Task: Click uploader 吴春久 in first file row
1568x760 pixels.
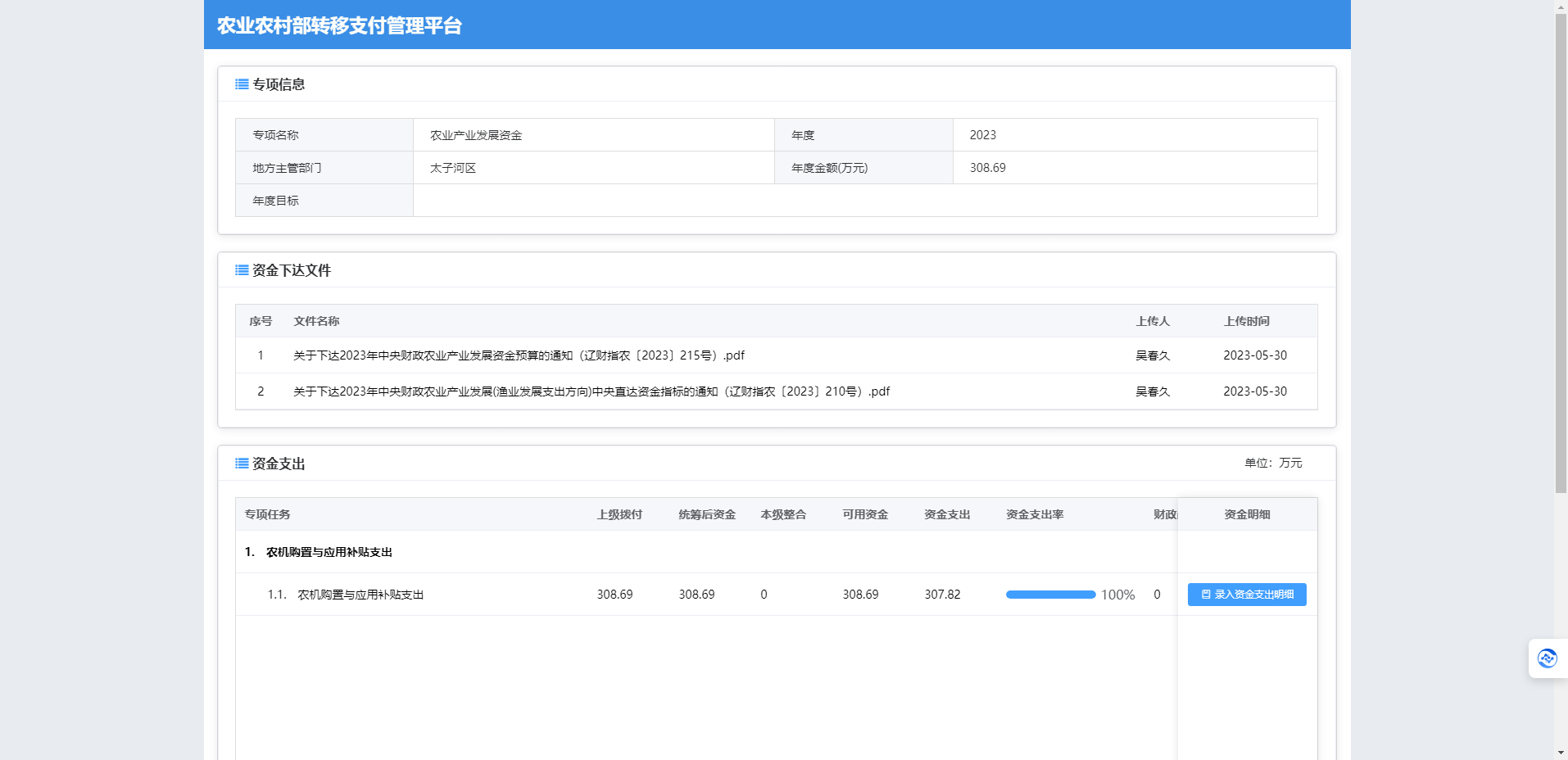Action: (x=1153, y=355)
